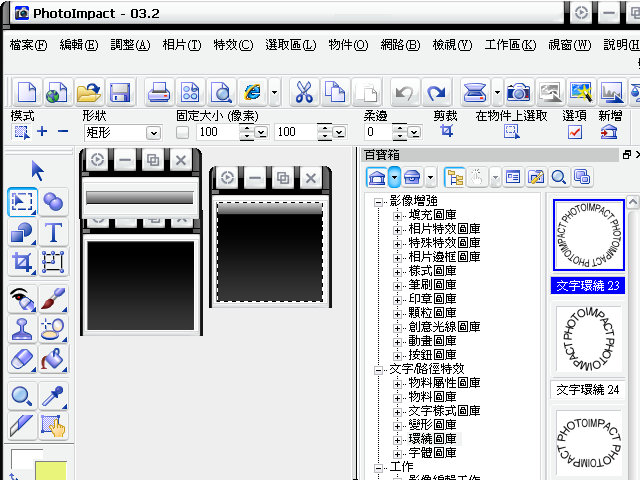Save with the floppy disk icon
The image size is (640, 480).
click(x=120, y=92)
